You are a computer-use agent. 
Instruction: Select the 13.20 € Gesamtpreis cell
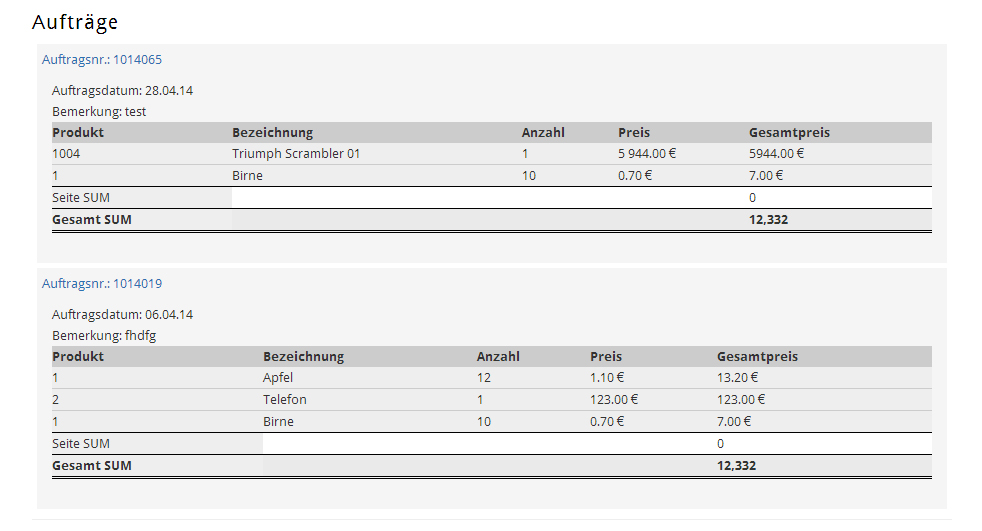(x=737, y=378)
